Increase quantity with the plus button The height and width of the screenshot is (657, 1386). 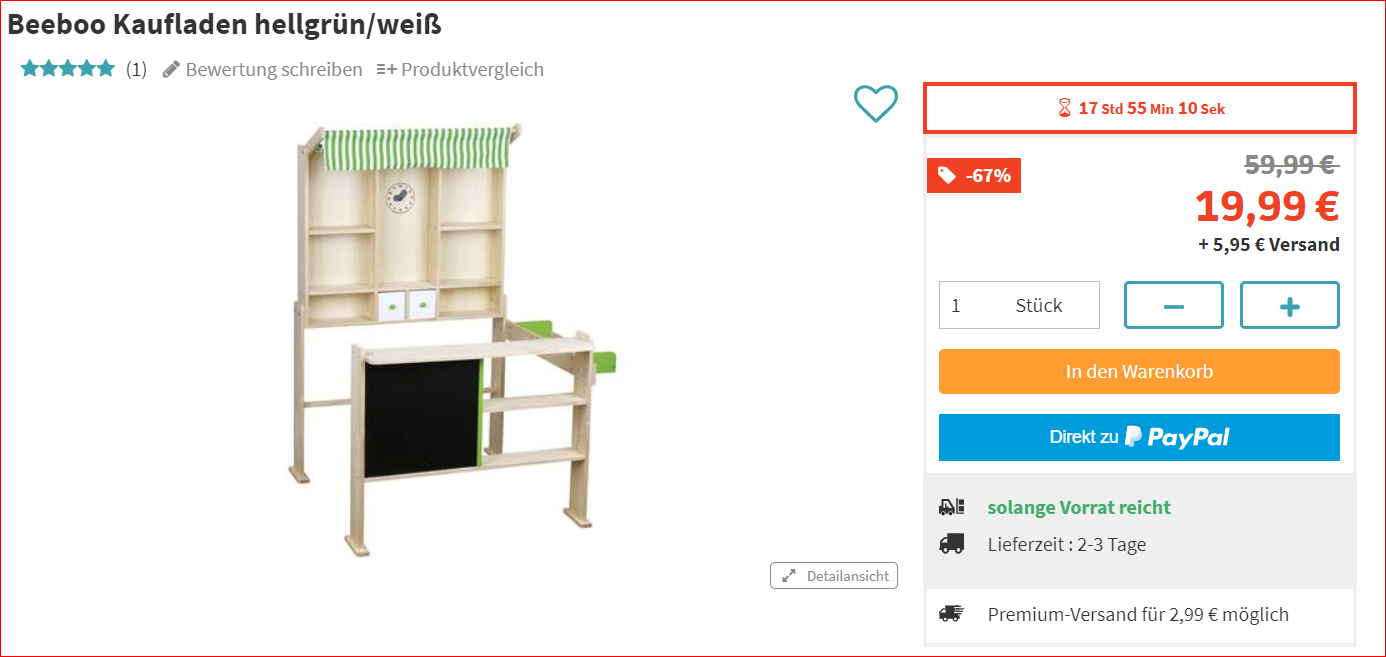coord(1290,305)
